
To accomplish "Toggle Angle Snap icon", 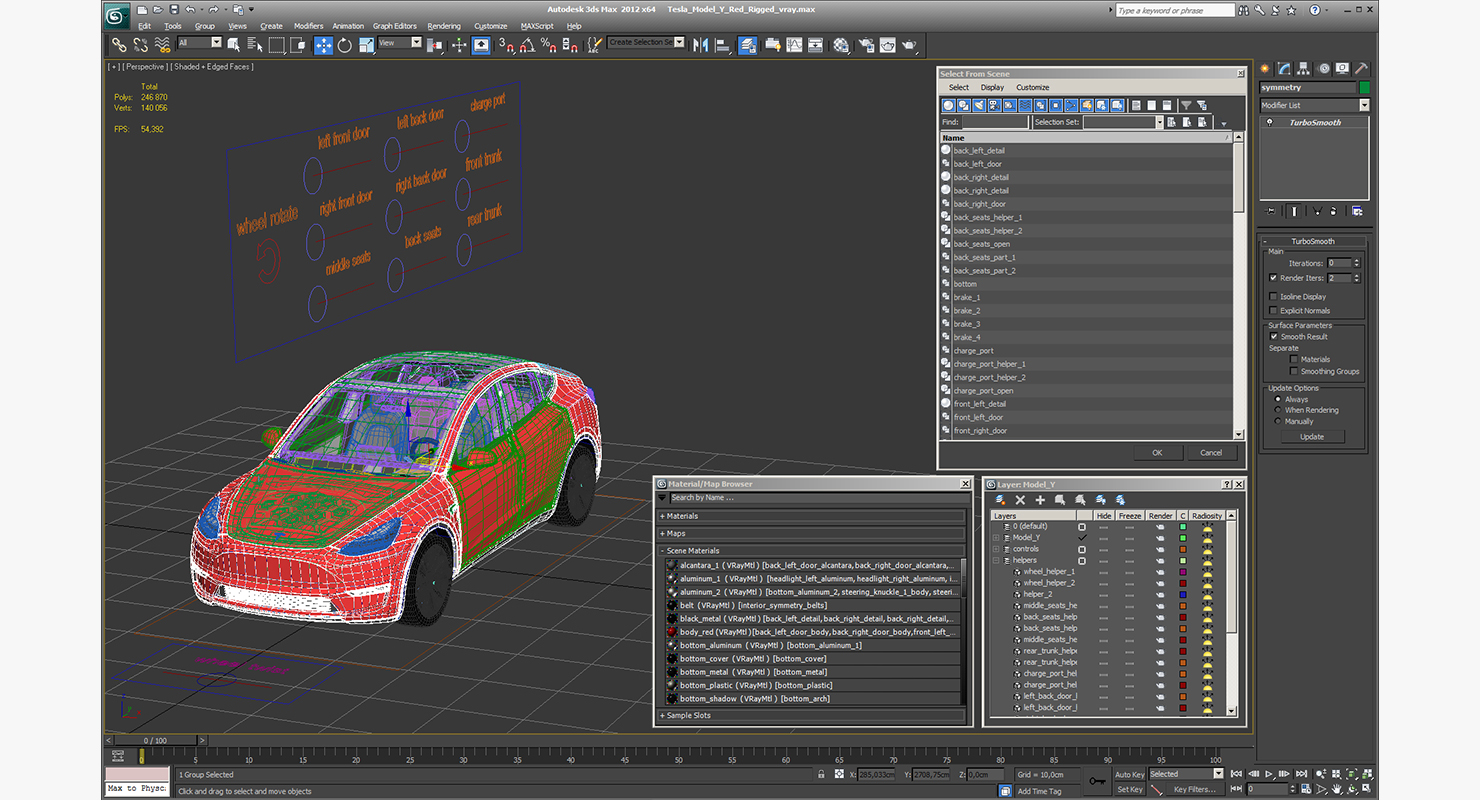I will [x=527, y=45].
